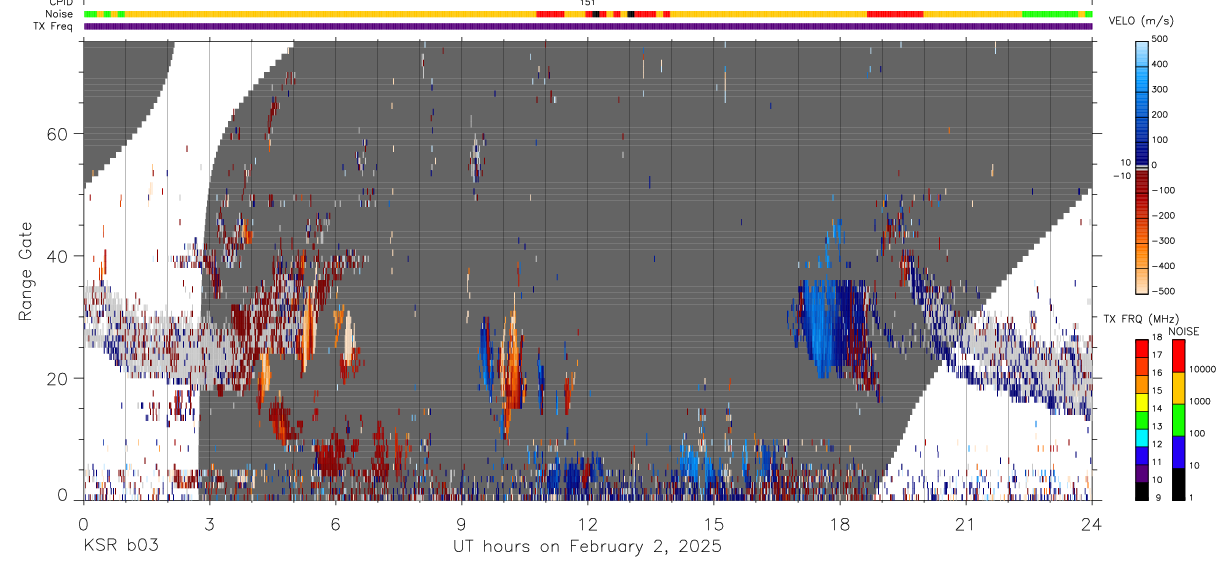
Task: Pick the light blue top of the velocity colorbar
Action: coord(1141,52)
